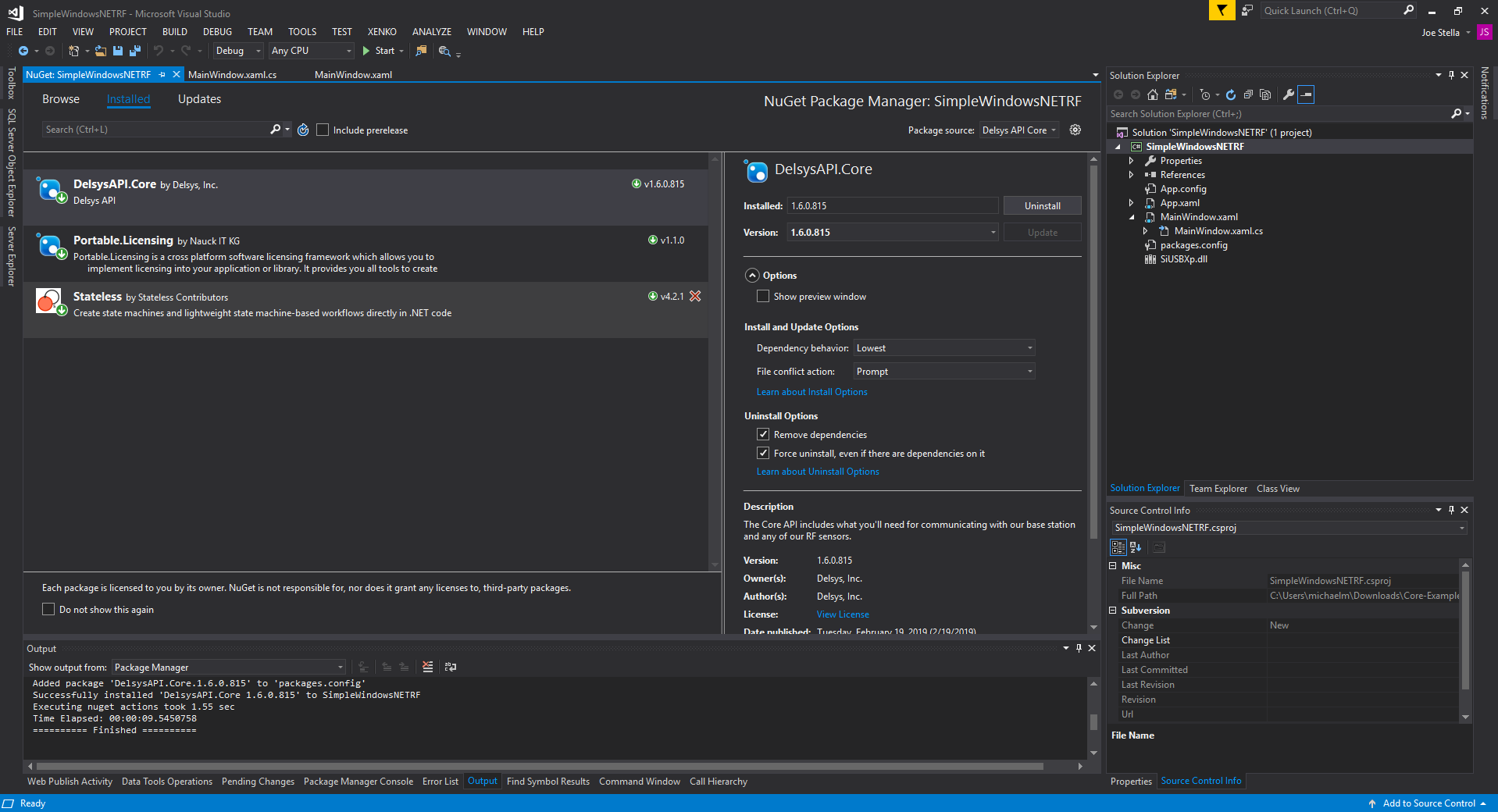Open the Version 1.6.0.815 dropdown
The width and height of the screenshot is (1498, 812).
click(893, 232)
